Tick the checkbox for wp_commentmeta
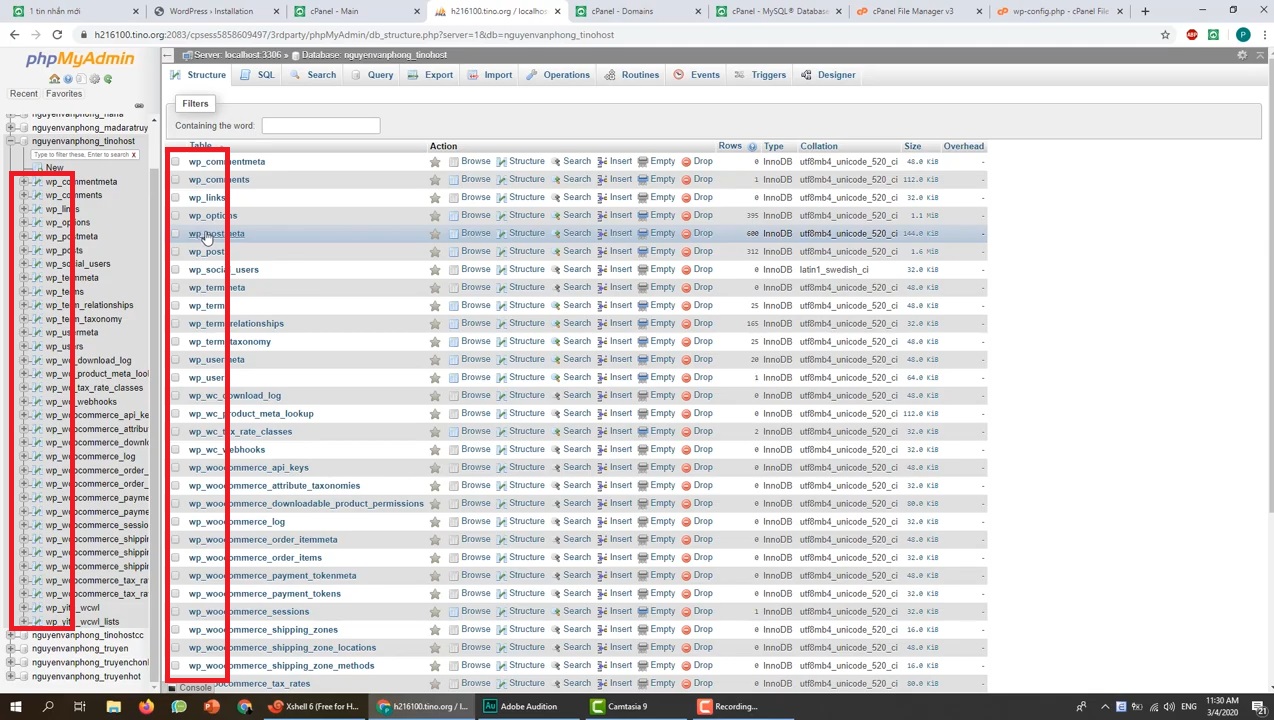This screenshot has height=720, width=1274. (x=176, y=162)
